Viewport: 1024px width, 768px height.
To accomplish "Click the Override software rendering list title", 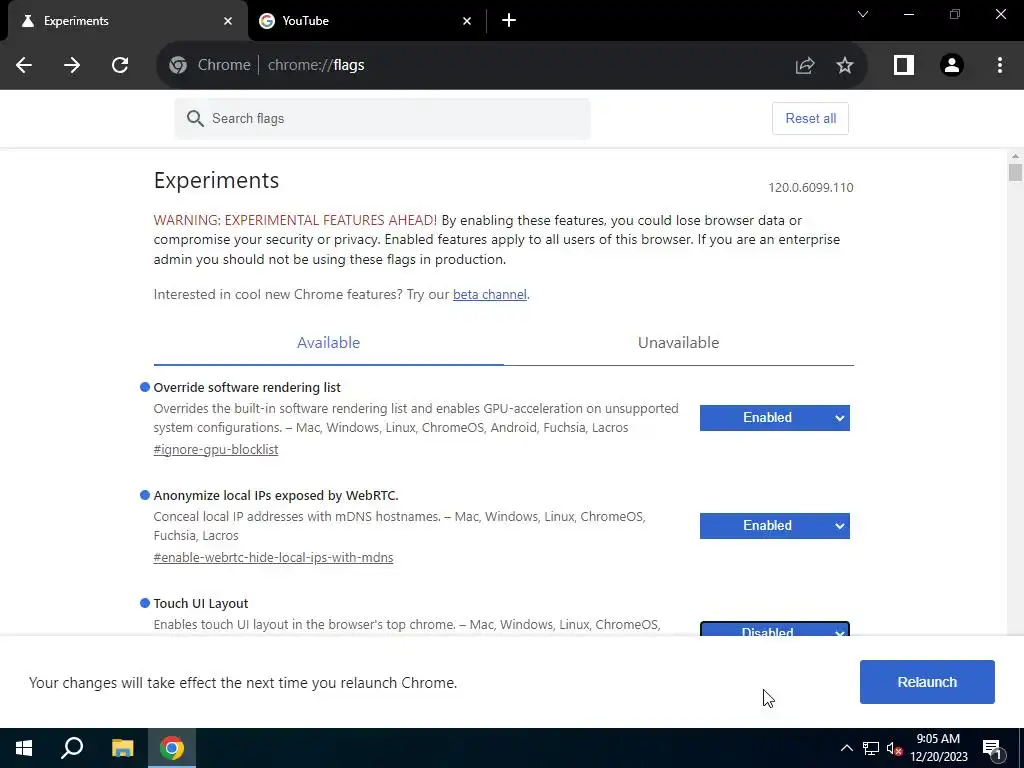I will (247, 387).
